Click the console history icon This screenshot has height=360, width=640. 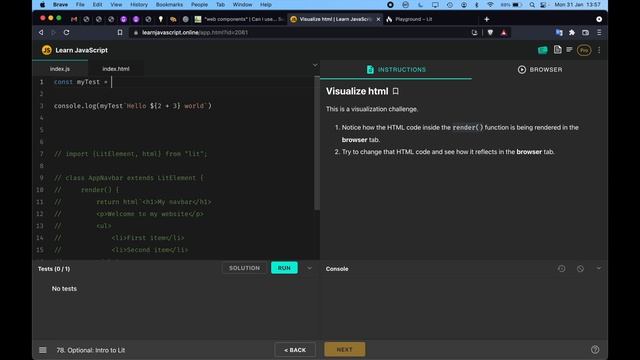coord(562,269)
